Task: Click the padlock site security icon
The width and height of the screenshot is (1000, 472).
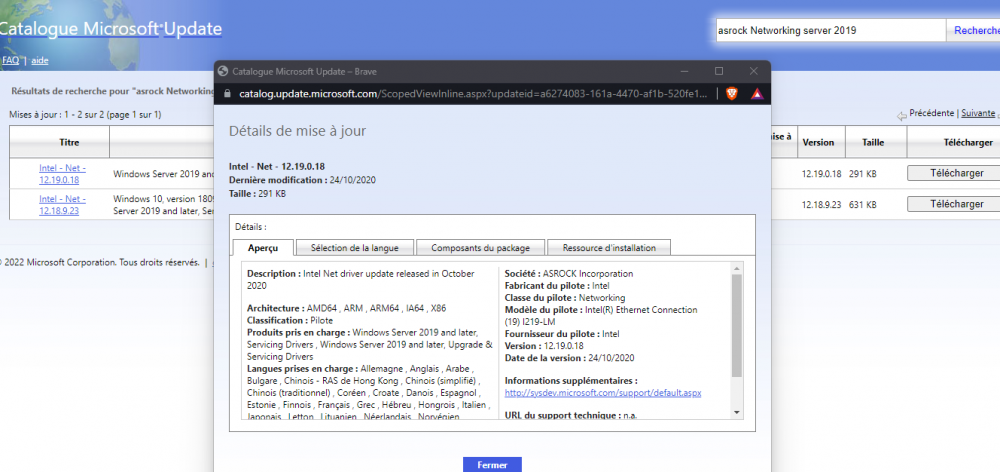Action: click(x=227, y=94)
